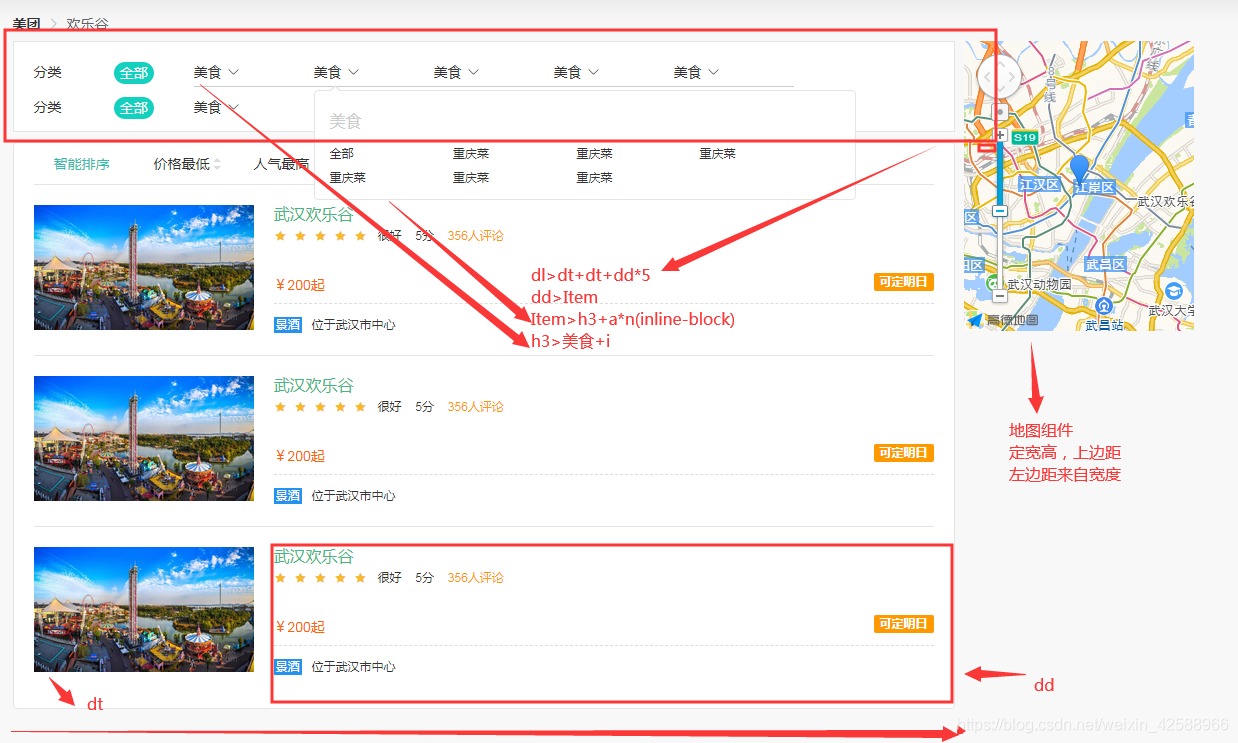Screen dimensions: 1238x743
Task: Pan the map upward with the up arrow
Action: click(999, 62)
